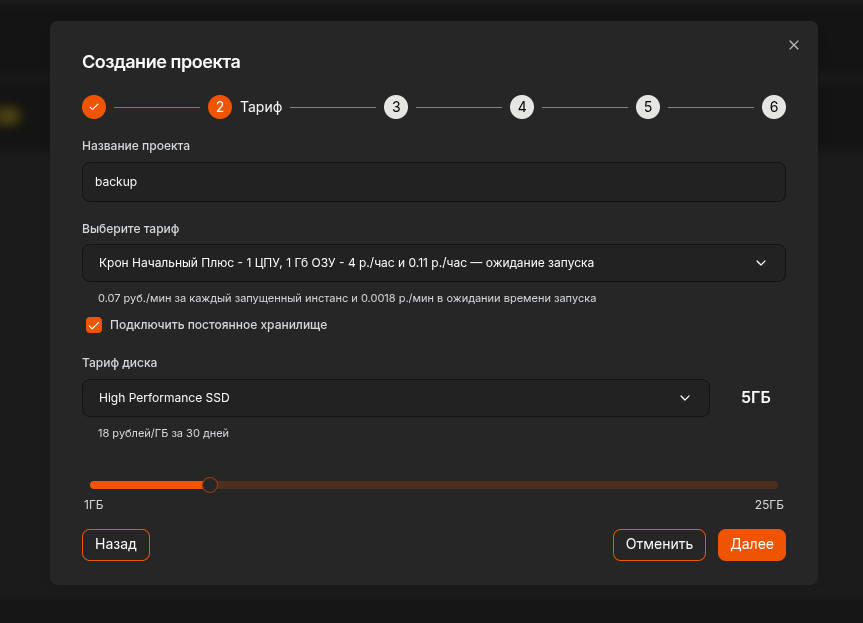Image resolution: width=863 pixels, height=623 pixels.
Task: Select the final step 6 indicator
Action: point(774,107)
